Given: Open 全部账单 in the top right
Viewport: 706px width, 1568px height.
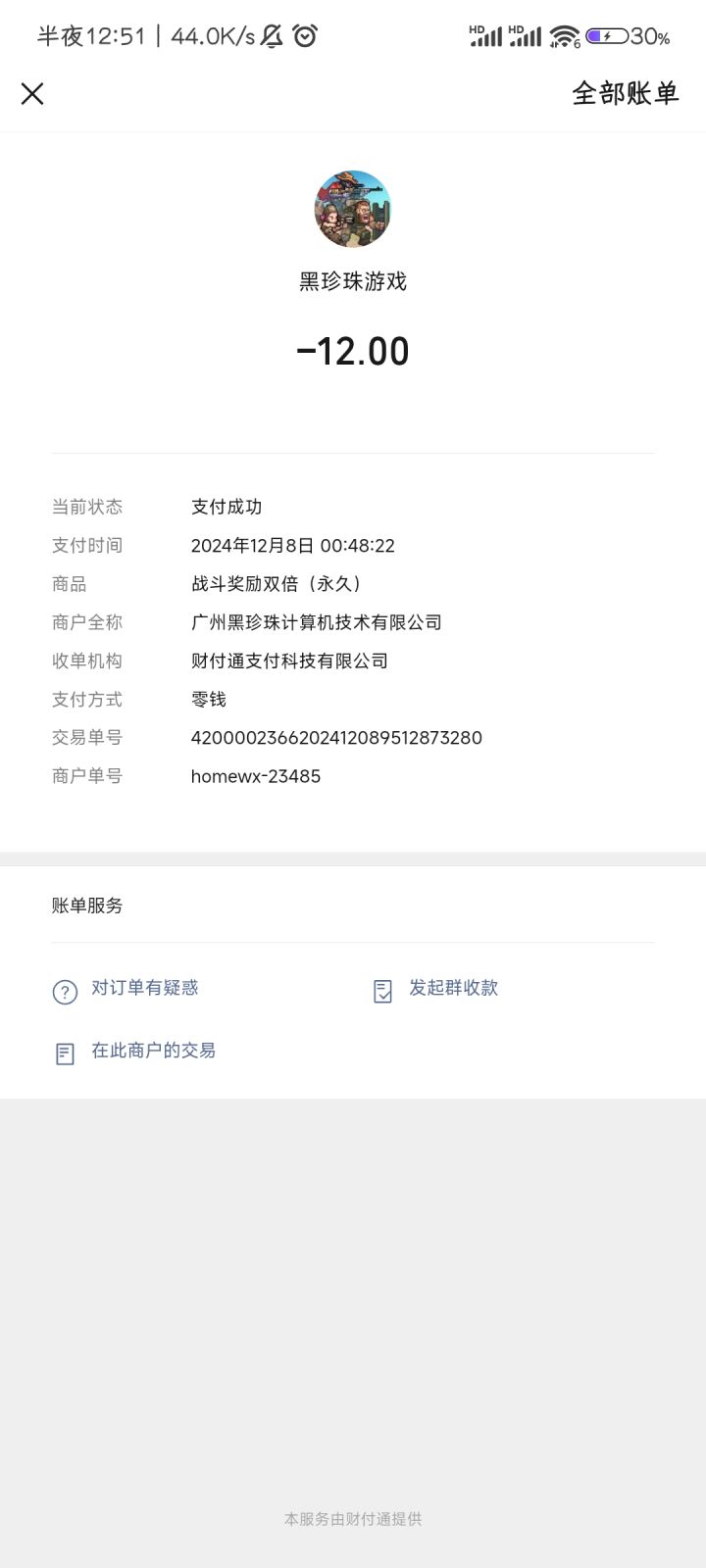Looking at the screenshot, I should point(626,94).
